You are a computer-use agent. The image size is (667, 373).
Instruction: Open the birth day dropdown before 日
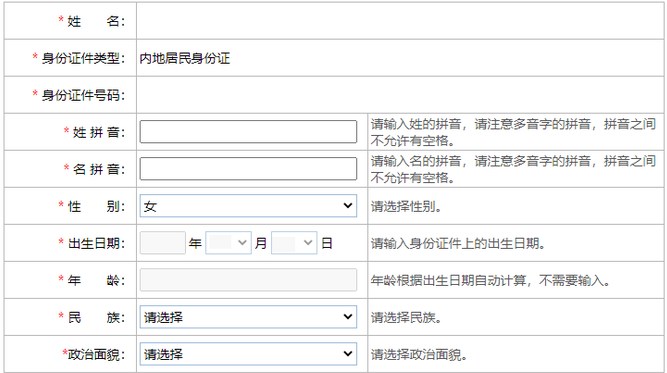tap(294, 243)
